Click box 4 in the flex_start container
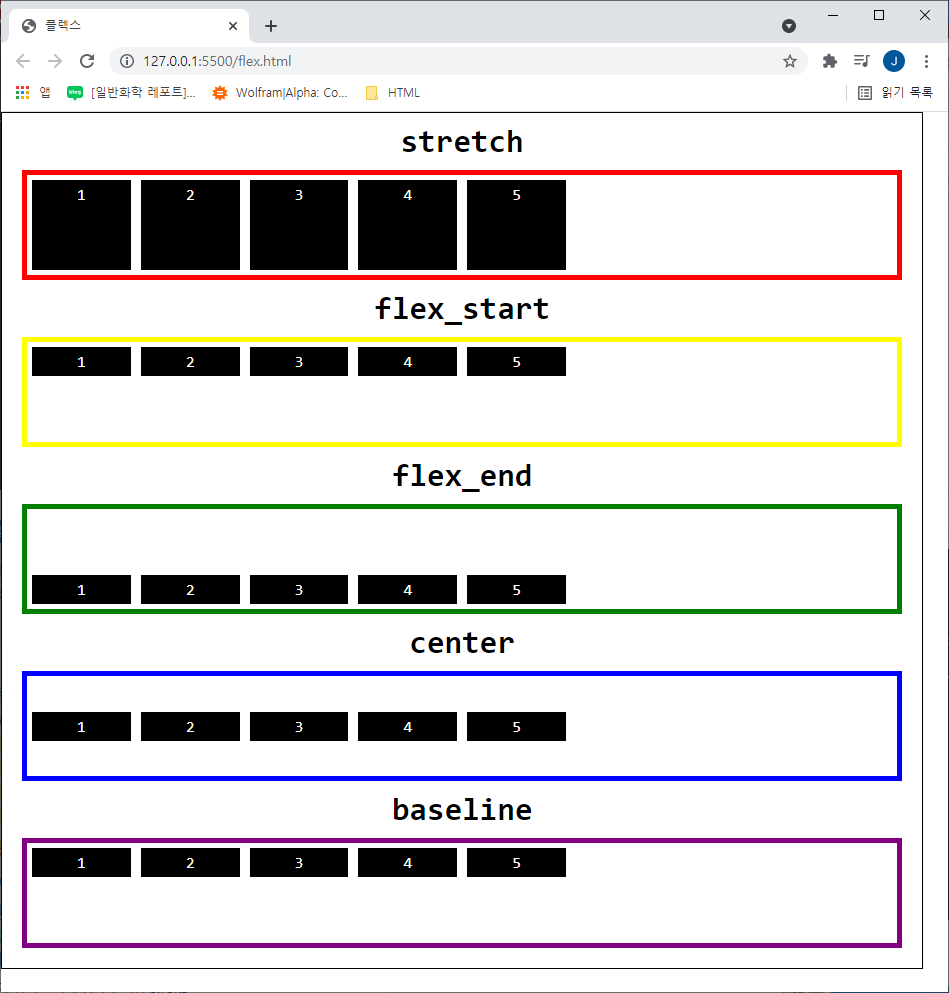This screenshot has width=949, height=993. click(408, 362)
